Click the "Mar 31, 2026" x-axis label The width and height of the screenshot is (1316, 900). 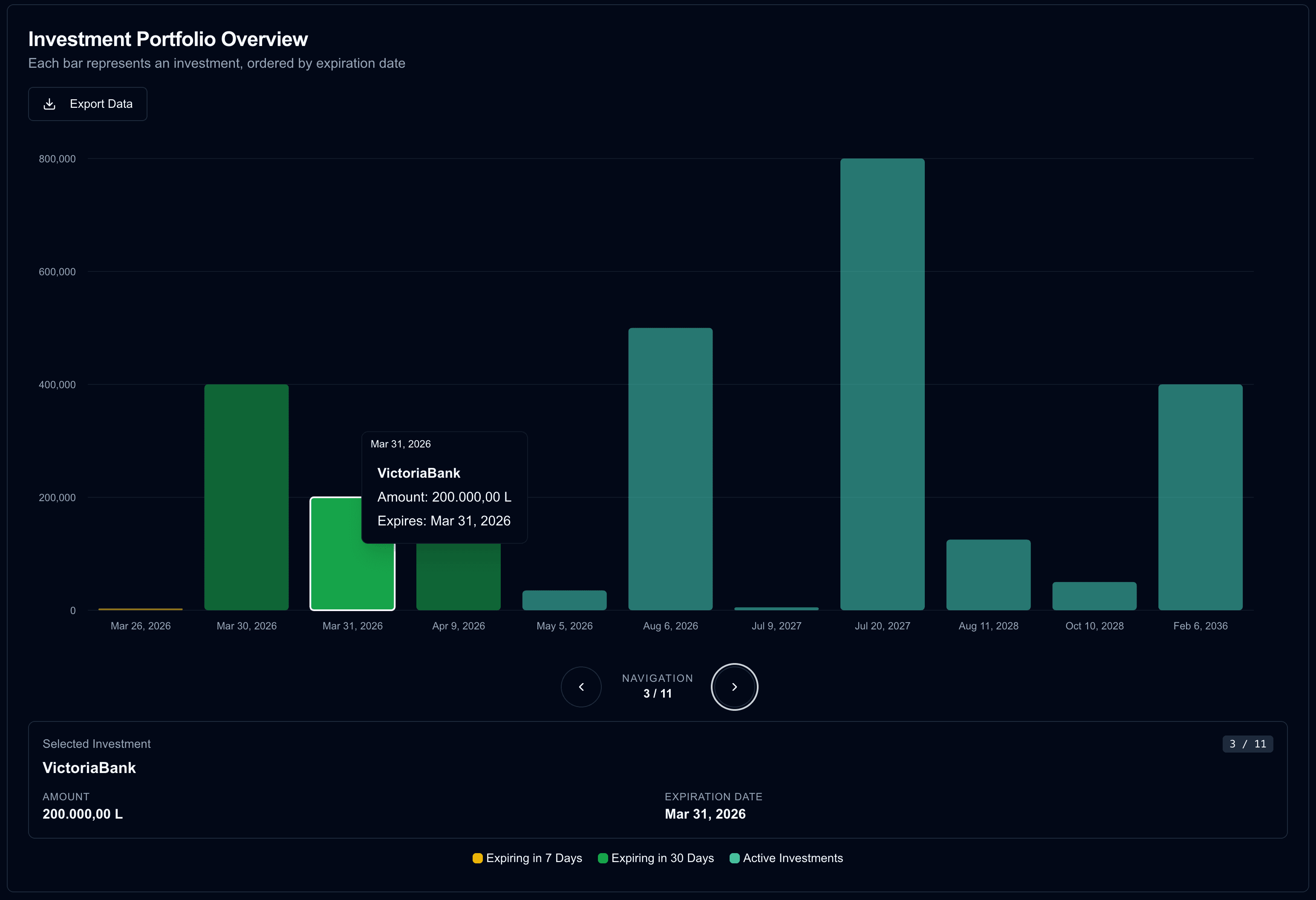353,626
